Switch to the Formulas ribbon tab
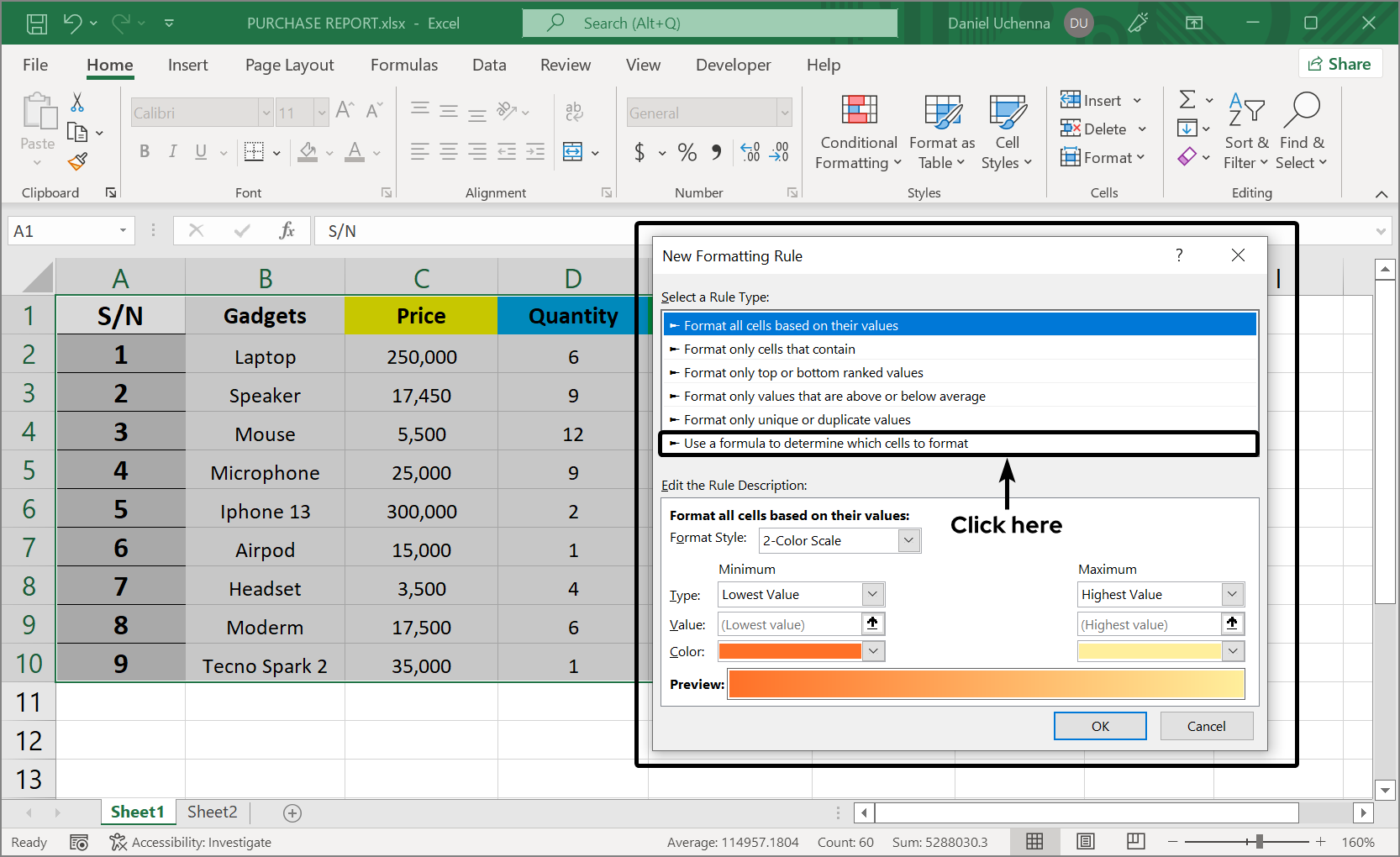Image resolution: width=1400 pixels, height=857 pixels. click(x=404, y=65)
